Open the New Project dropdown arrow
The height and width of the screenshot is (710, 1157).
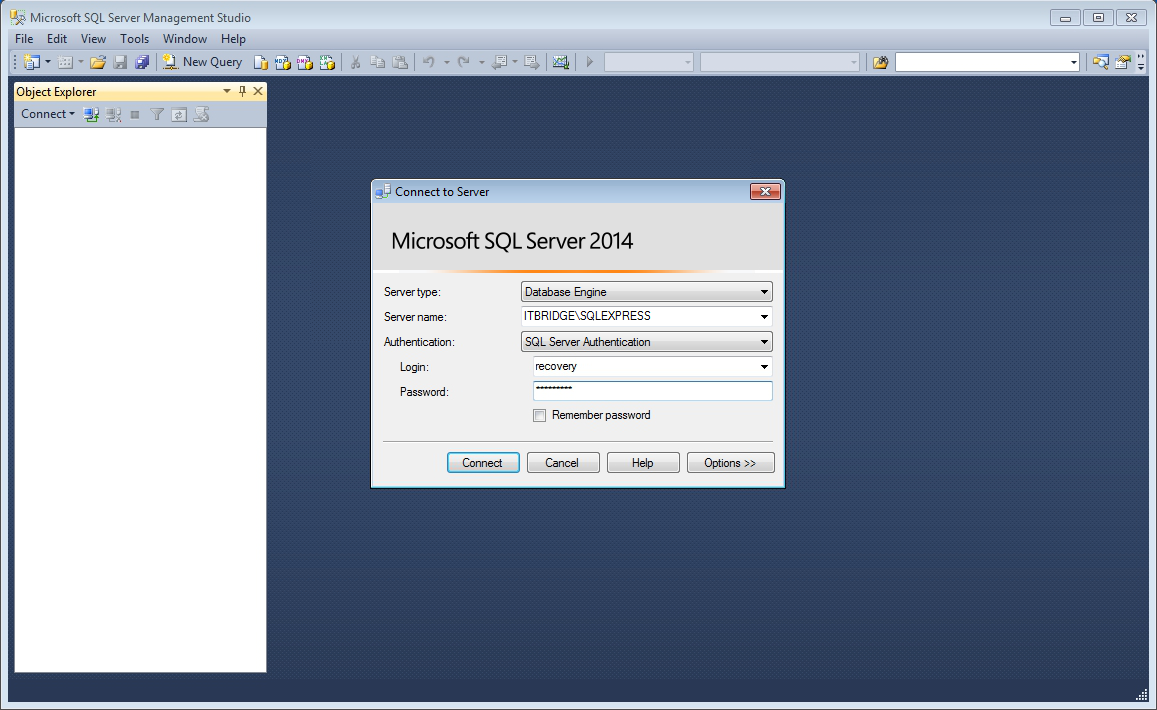[x=48, y=62]
